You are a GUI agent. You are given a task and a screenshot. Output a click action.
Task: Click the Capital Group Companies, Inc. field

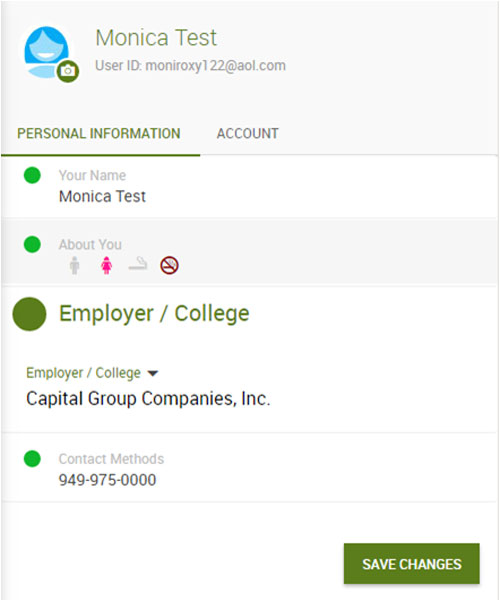[x=148, y=399]
